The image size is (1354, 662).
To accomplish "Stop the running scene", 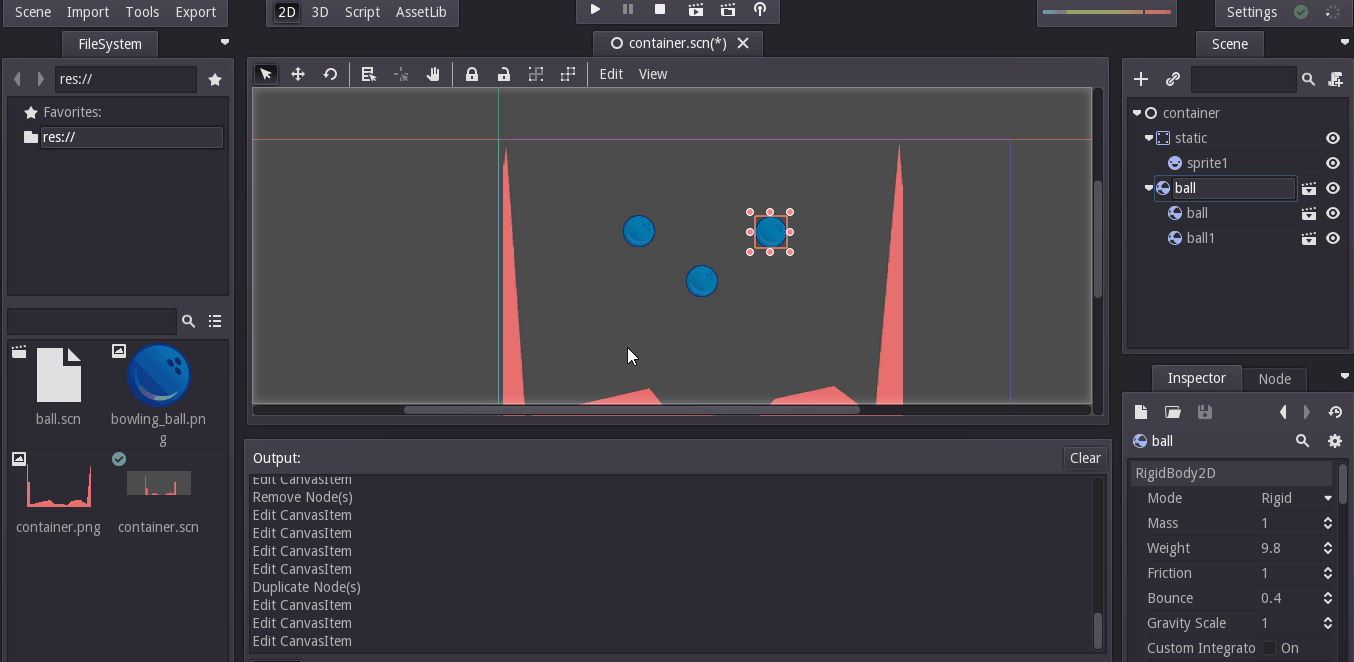I will coord(660,10).
